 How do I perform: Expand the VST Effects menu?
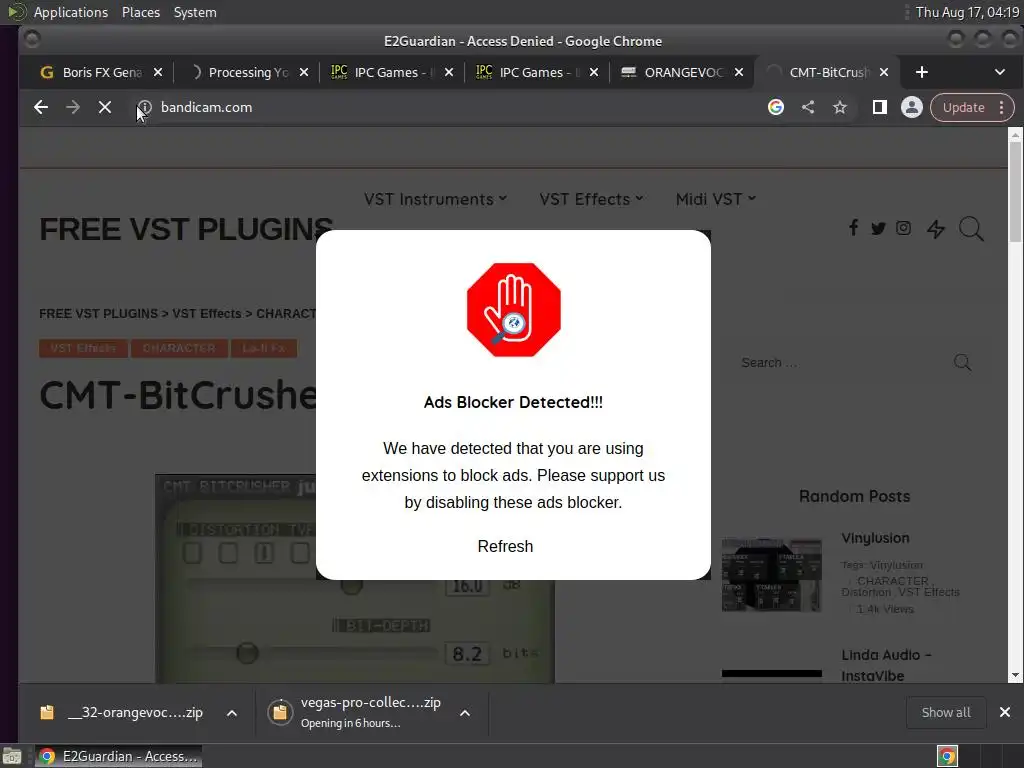[591, 199]
